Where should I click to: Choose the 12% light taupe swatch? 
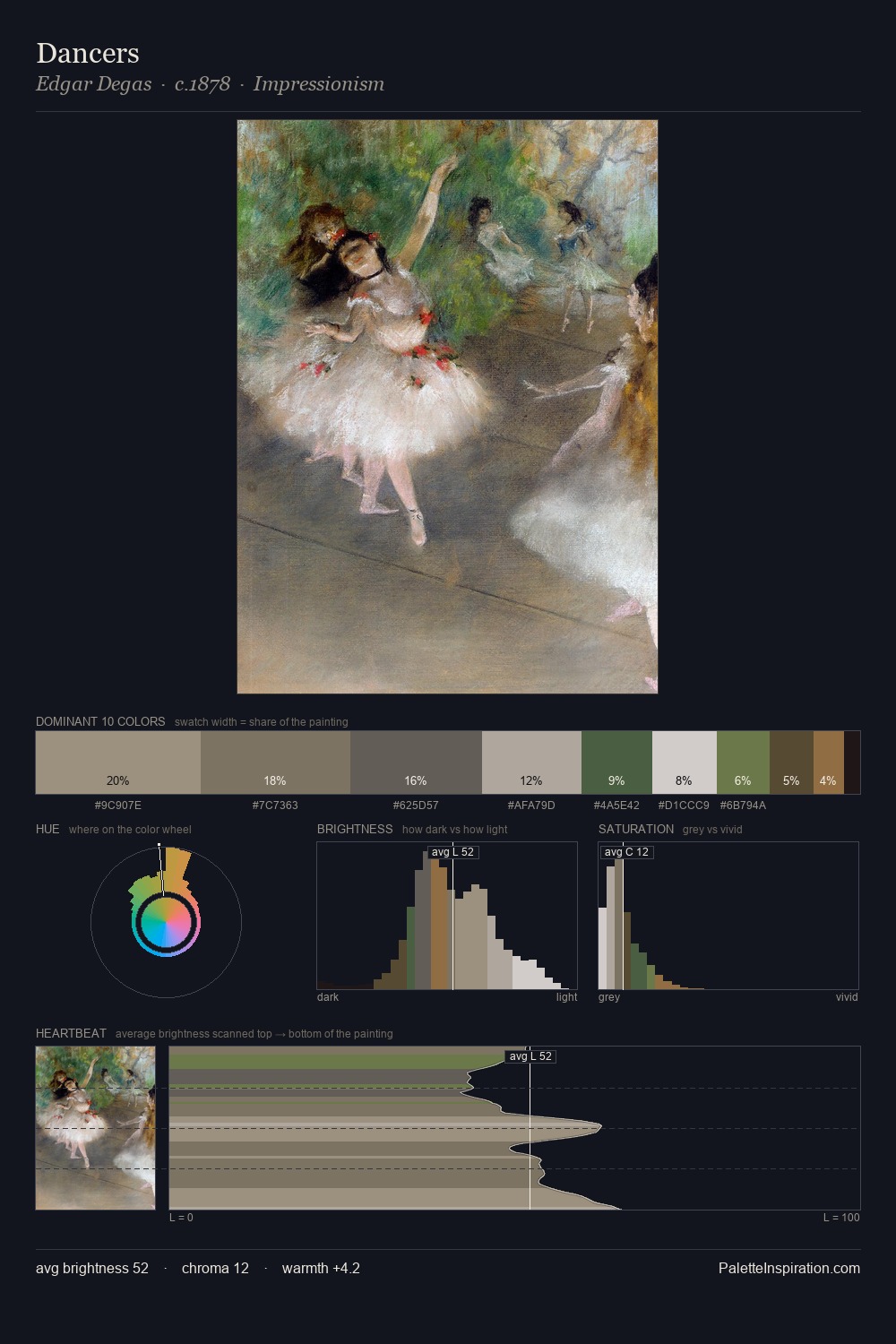point(531,762)
